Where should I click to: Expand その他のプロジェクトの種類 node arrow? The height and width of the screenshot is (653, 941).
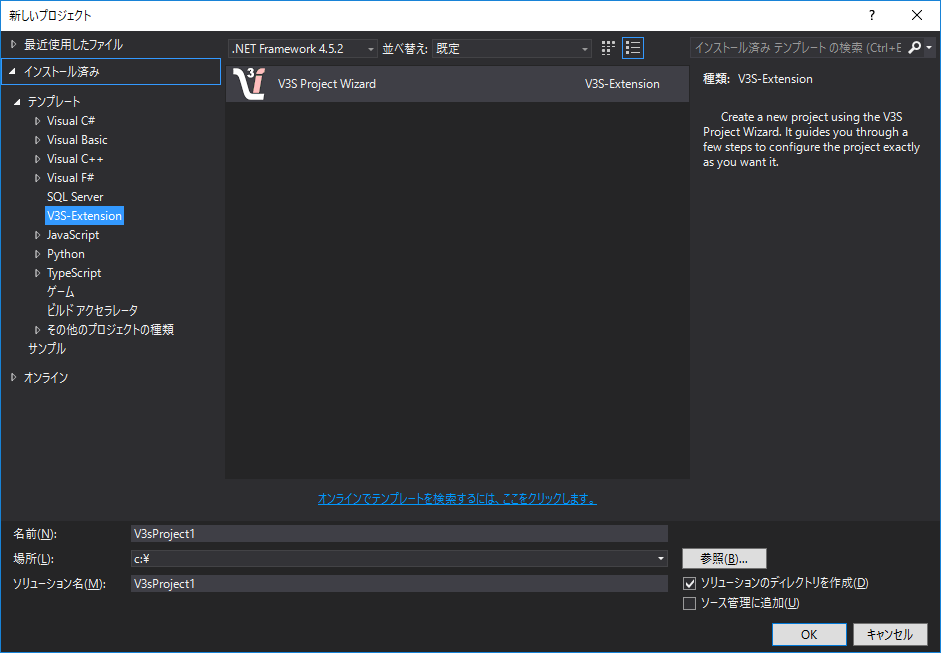37,330
